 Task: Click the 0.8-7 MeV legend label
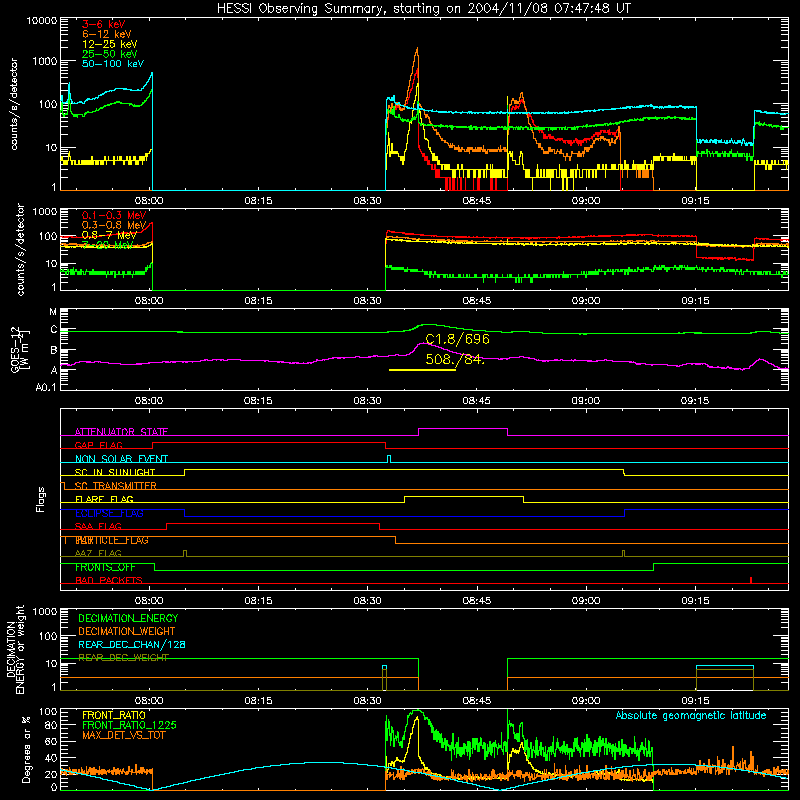(109, 235)
